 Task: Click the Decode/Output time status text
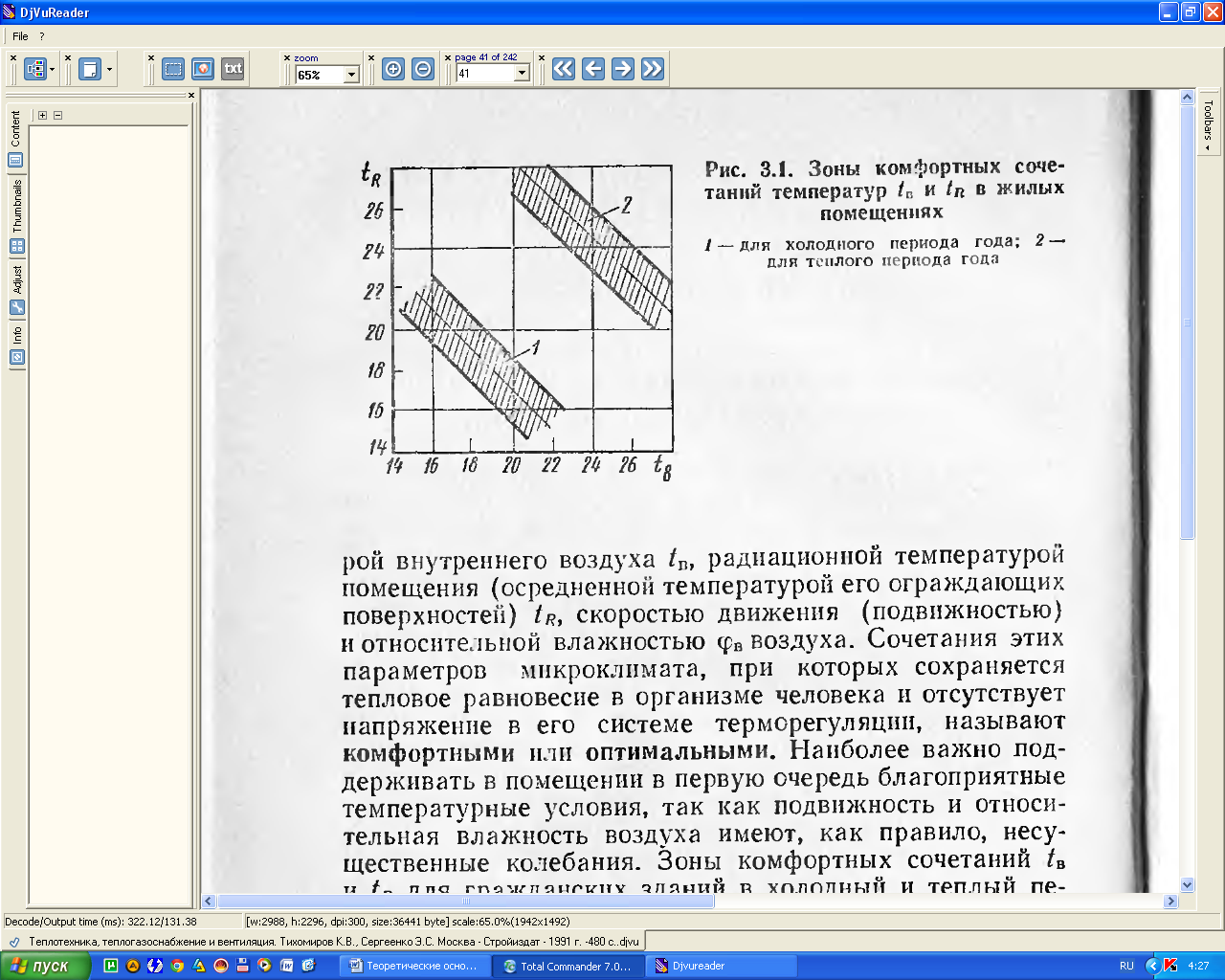tap(100, 922)
